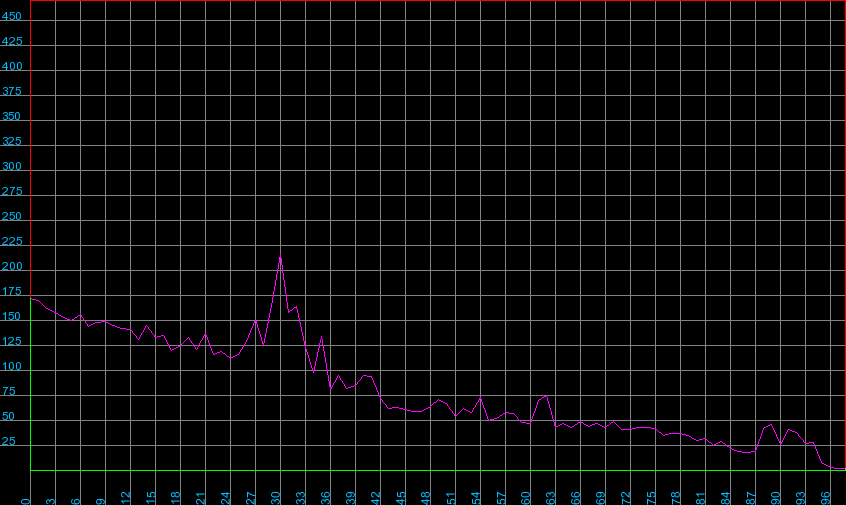Select the 50 y-axis value

[x=9, y=416]
